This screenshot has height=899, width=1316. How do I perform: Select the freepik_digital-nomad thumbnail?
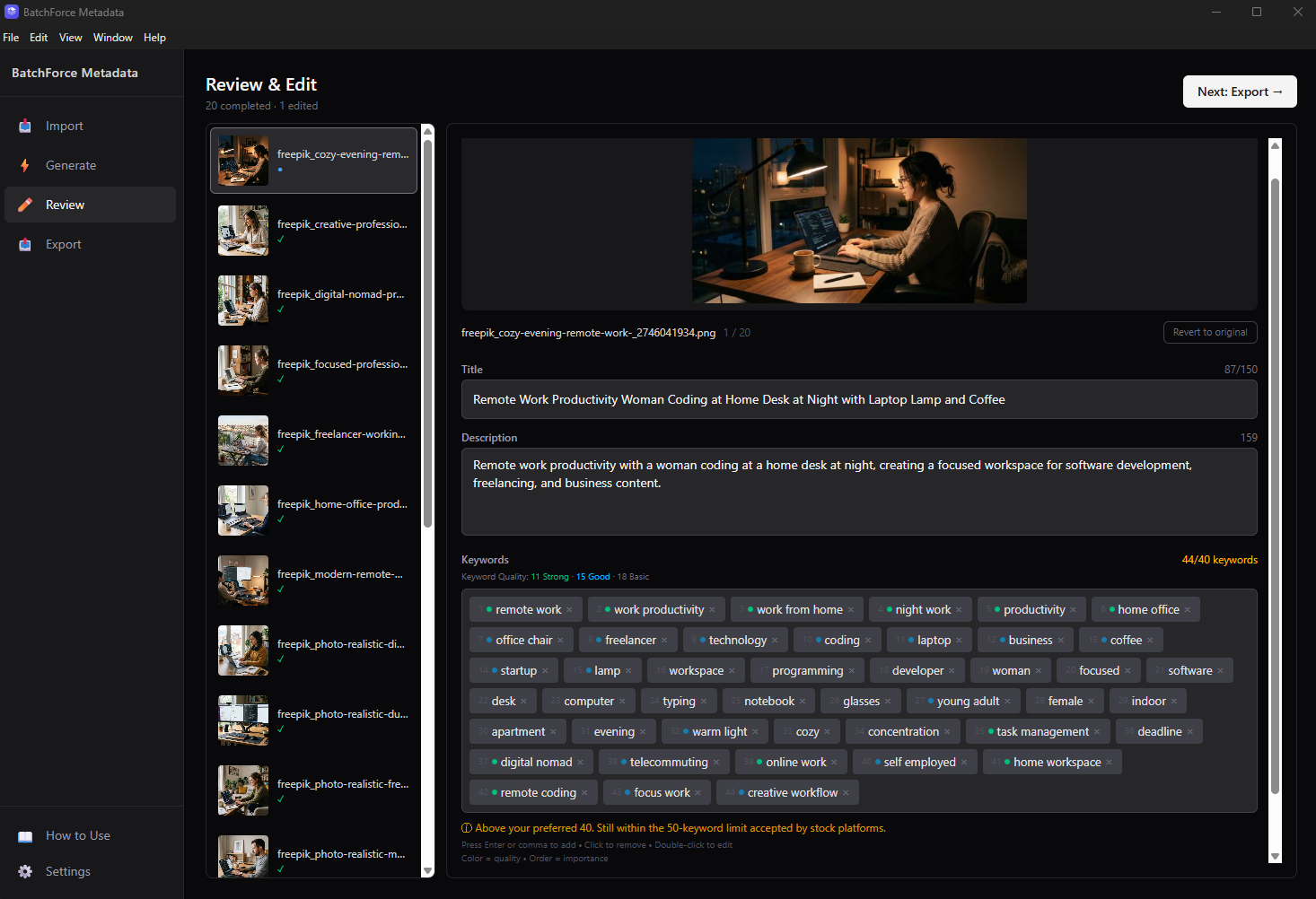243,301
